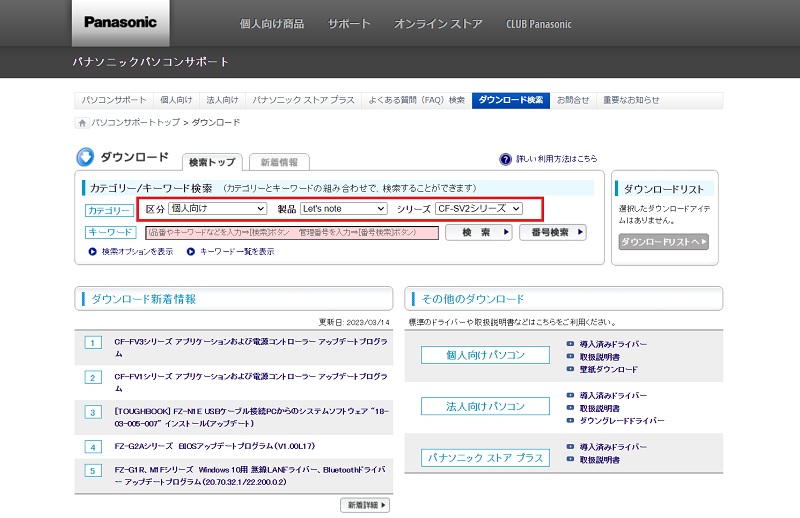Open the 製品 dropdown showing Let's note
The height and width of the screenshot is (518, 800).
pos(343,208)
